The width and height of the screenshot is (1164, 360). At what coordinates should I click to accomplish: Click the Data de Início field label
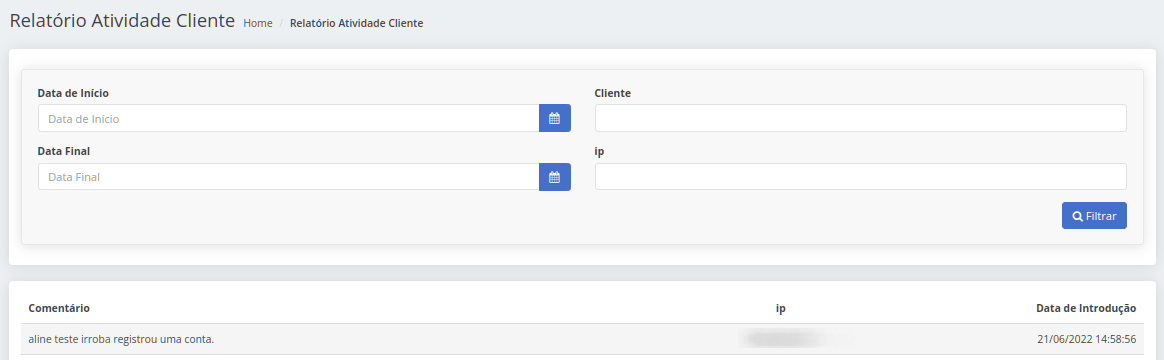click(x=73, y=93)
